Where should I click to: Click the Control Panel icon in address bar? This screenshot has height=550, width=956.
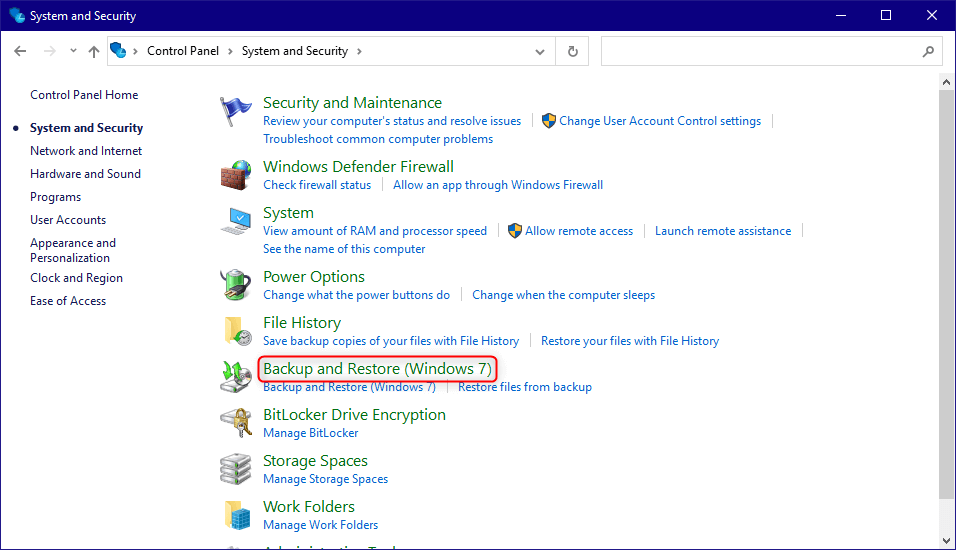(118, 50)
